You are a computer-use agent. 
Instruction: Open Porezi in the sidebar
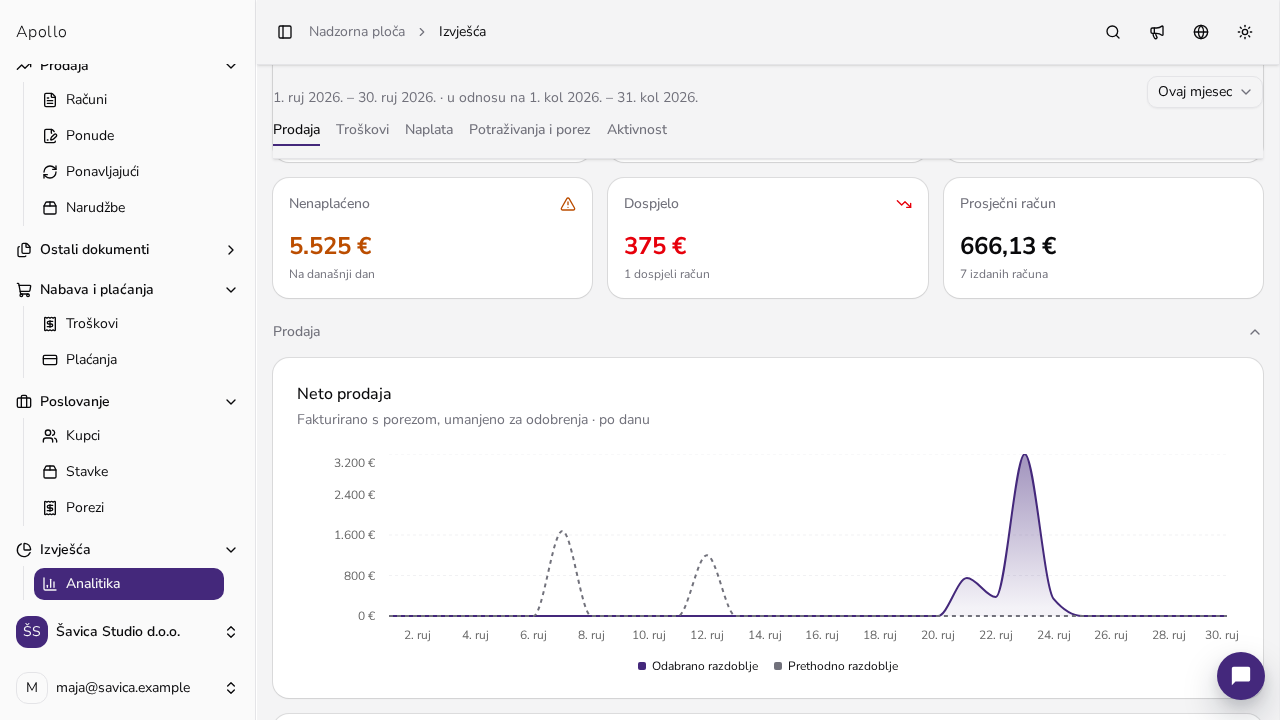click(x=129, y=508)
